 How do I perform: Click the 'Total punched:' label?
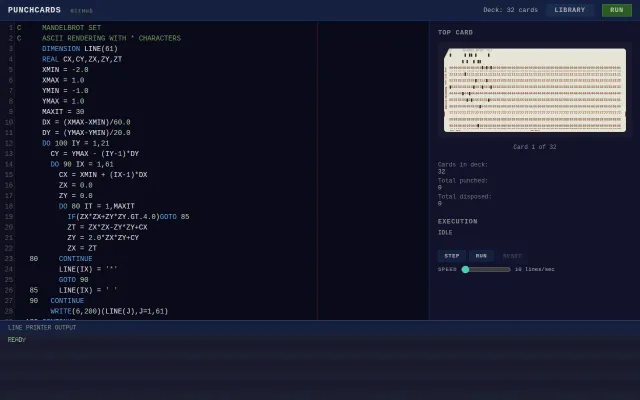(x=463, y=181)
